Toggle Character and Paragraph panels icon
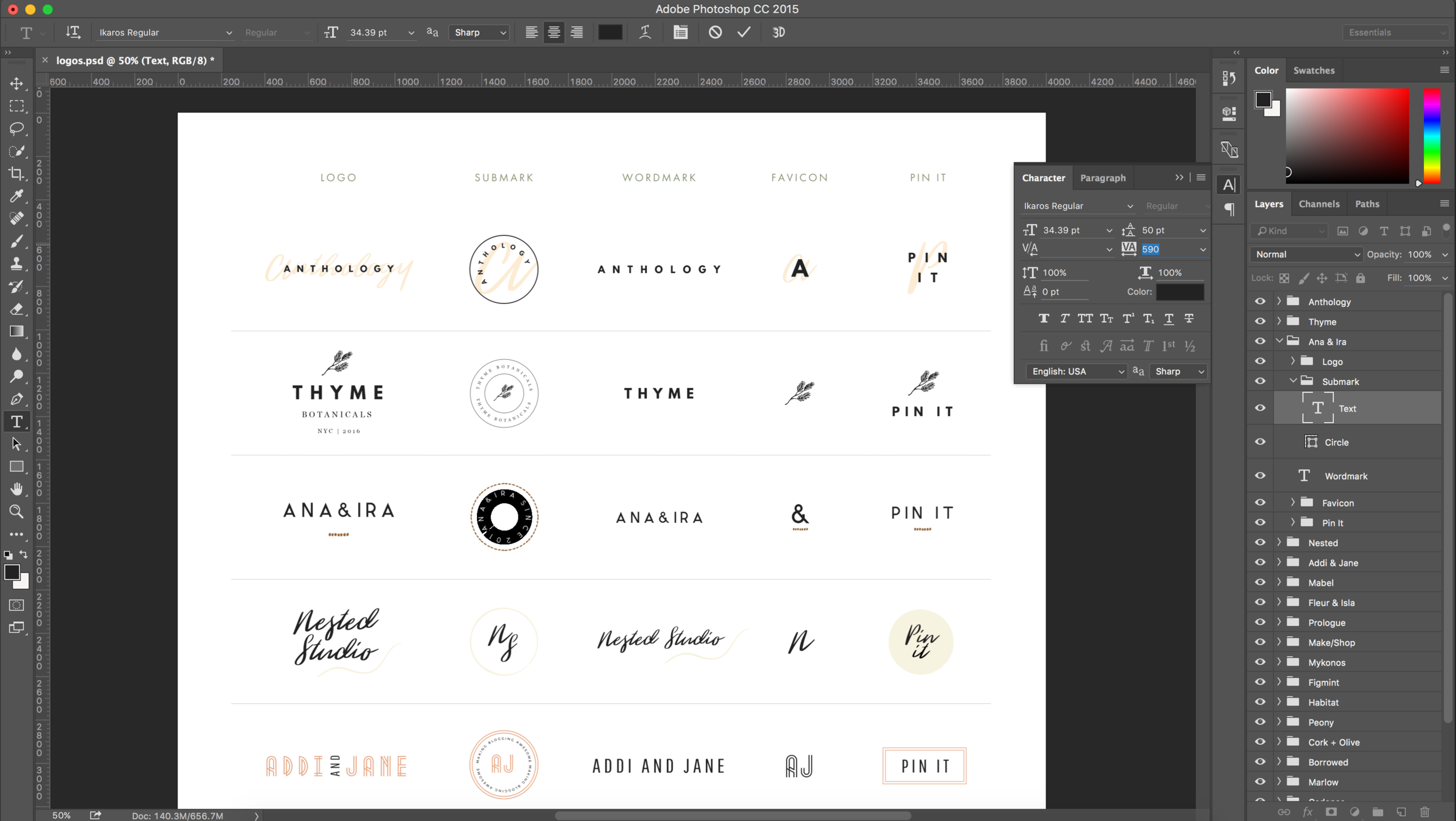The height and width of the screenshot is (821, 1456). (680, 32)
